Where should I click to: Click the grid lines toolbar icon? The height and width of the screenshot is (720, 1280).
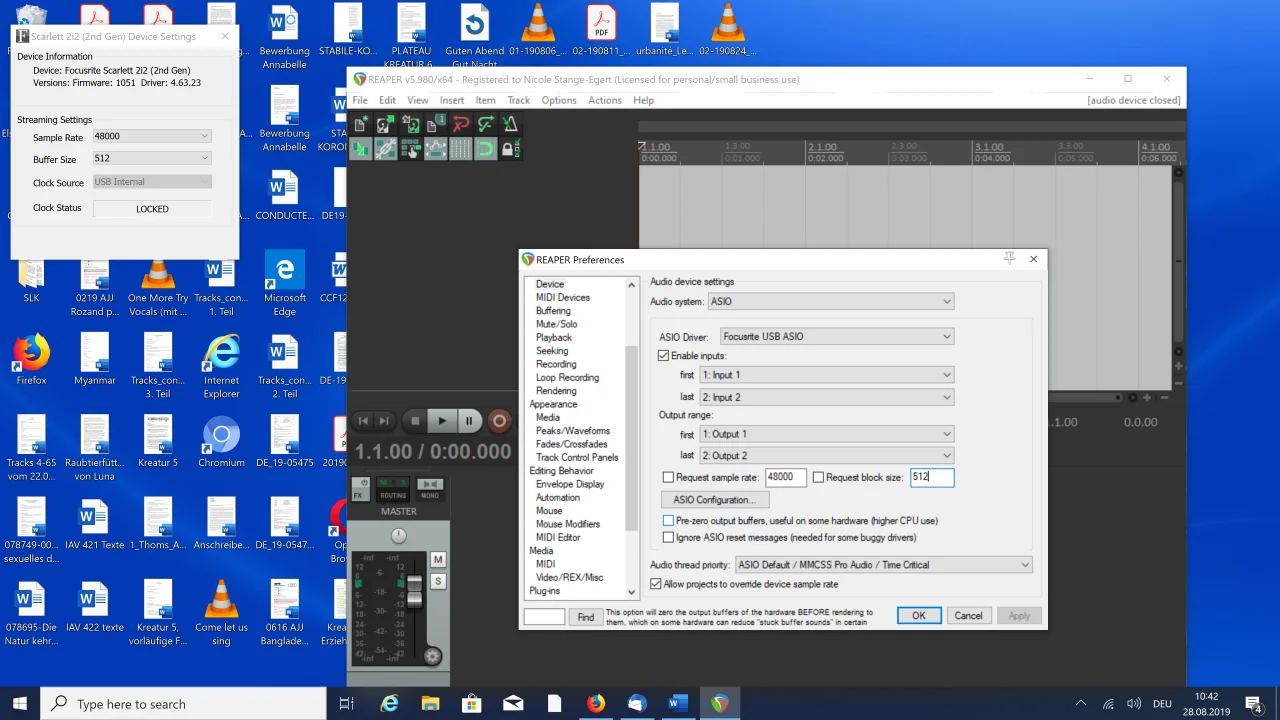coord(460,149)
